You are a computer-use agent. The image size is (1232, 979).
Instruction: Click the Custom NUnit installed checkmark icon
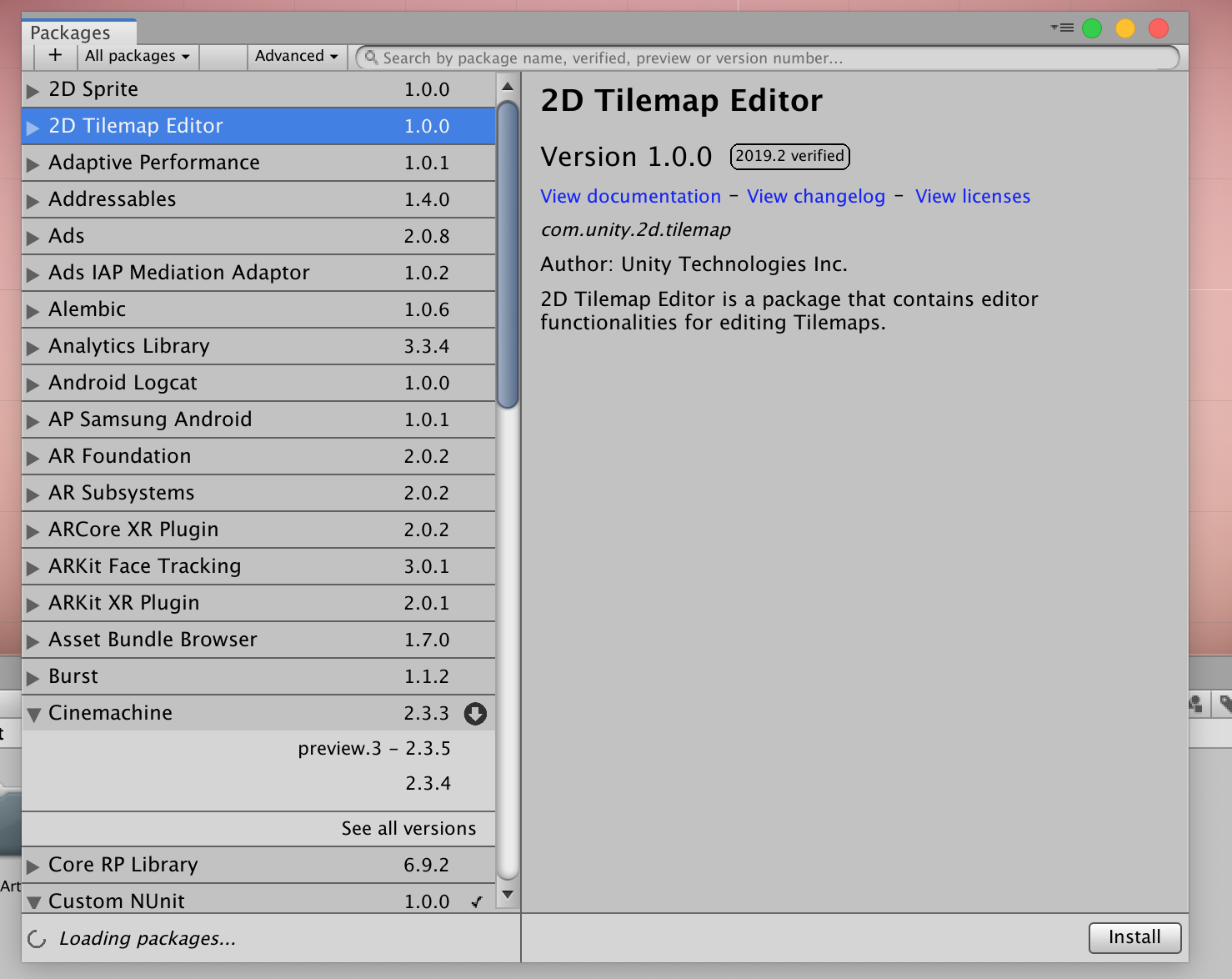click(x=477, y=901)
